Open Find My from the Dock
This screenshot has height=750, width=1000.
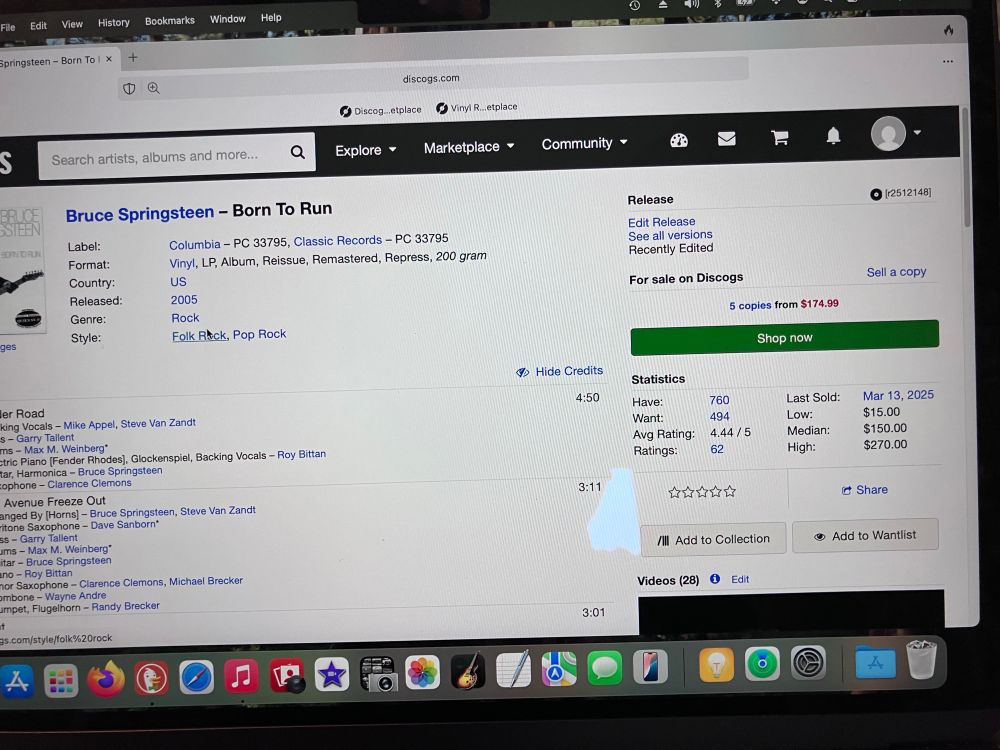tap(762, 664)
